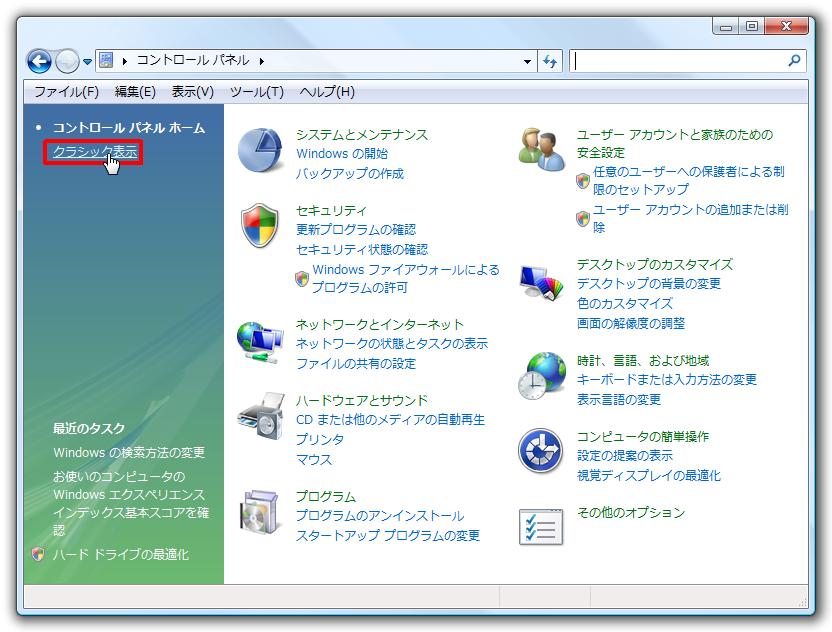Viewport: 832px width, 632px height.
Task: Open the User Accounts people icon
Action: coord(541,150)
